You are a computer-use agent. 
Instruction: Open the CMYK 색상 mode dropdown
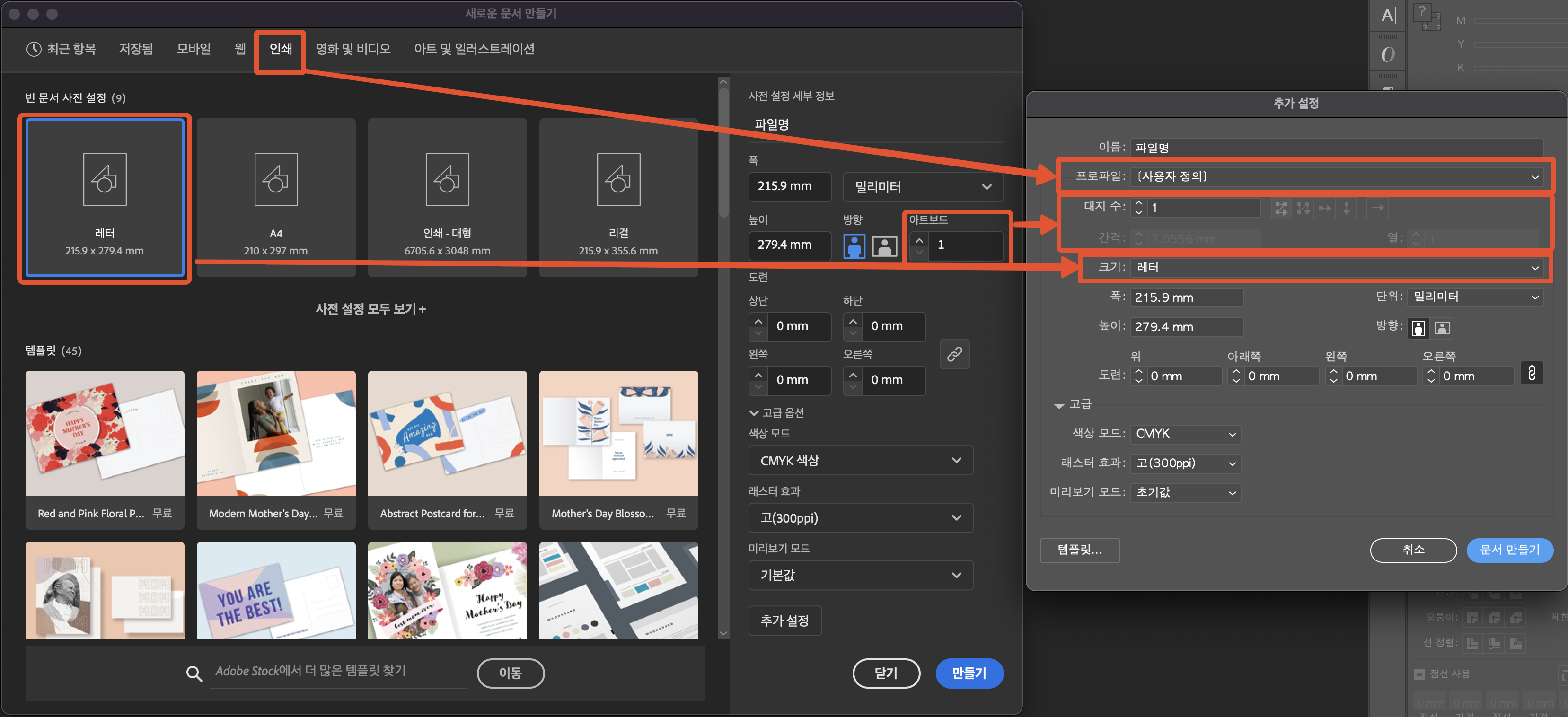860,460
